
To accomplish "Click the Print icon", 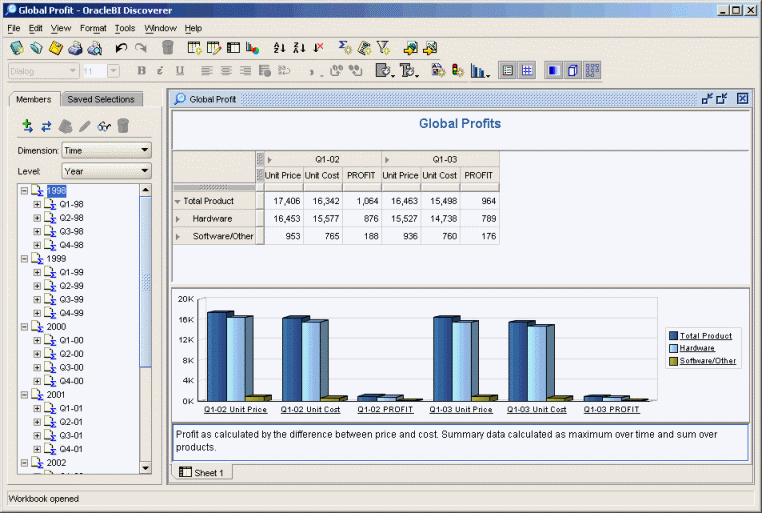I will [75, 48].
